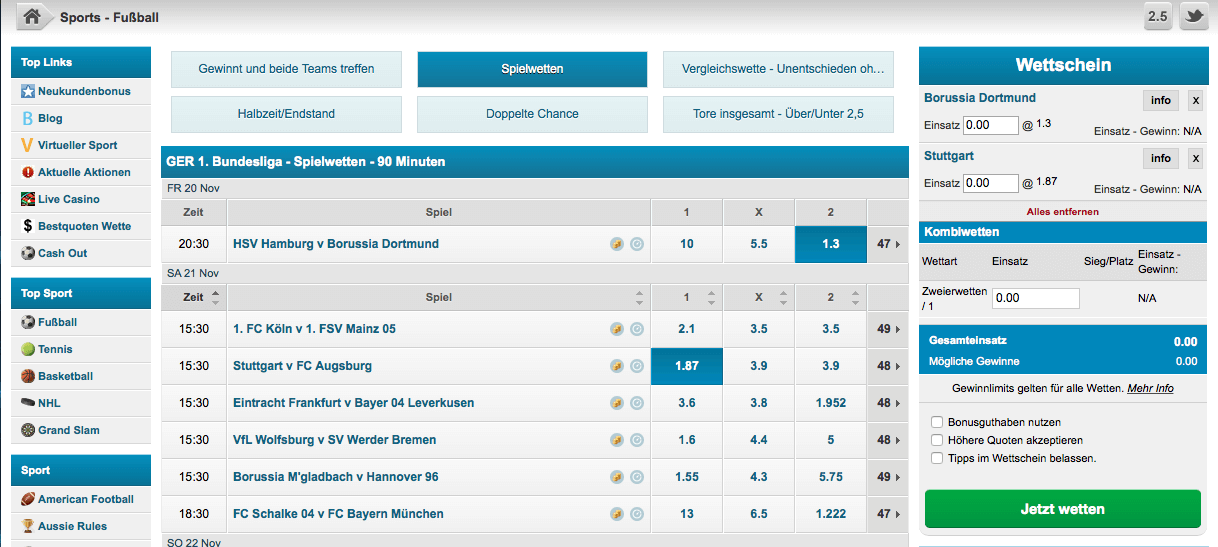Show info for Borussia Dortmund bet

1161,100
